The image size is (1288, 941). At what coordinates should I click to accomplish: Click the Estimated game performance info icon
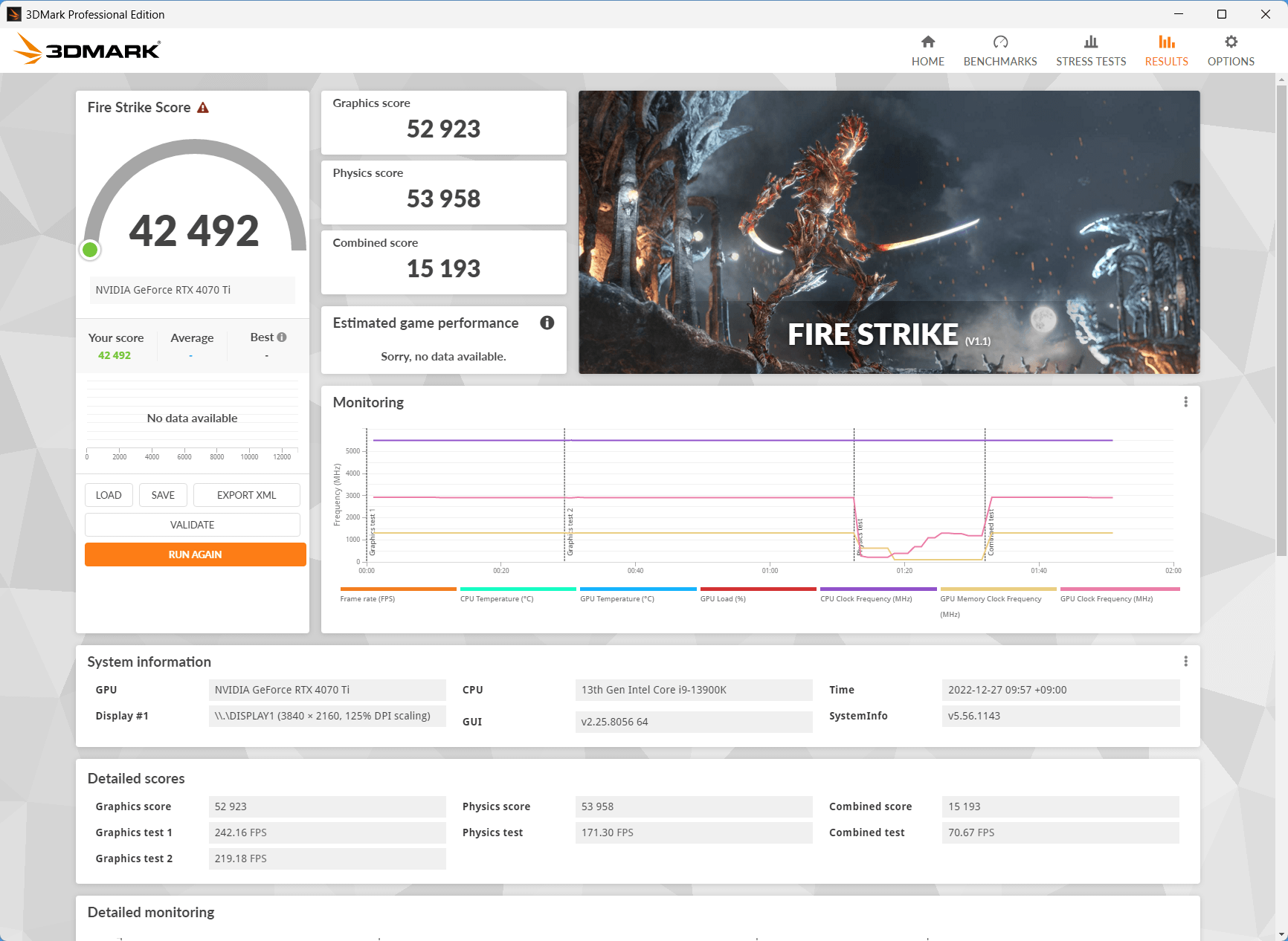547,323
